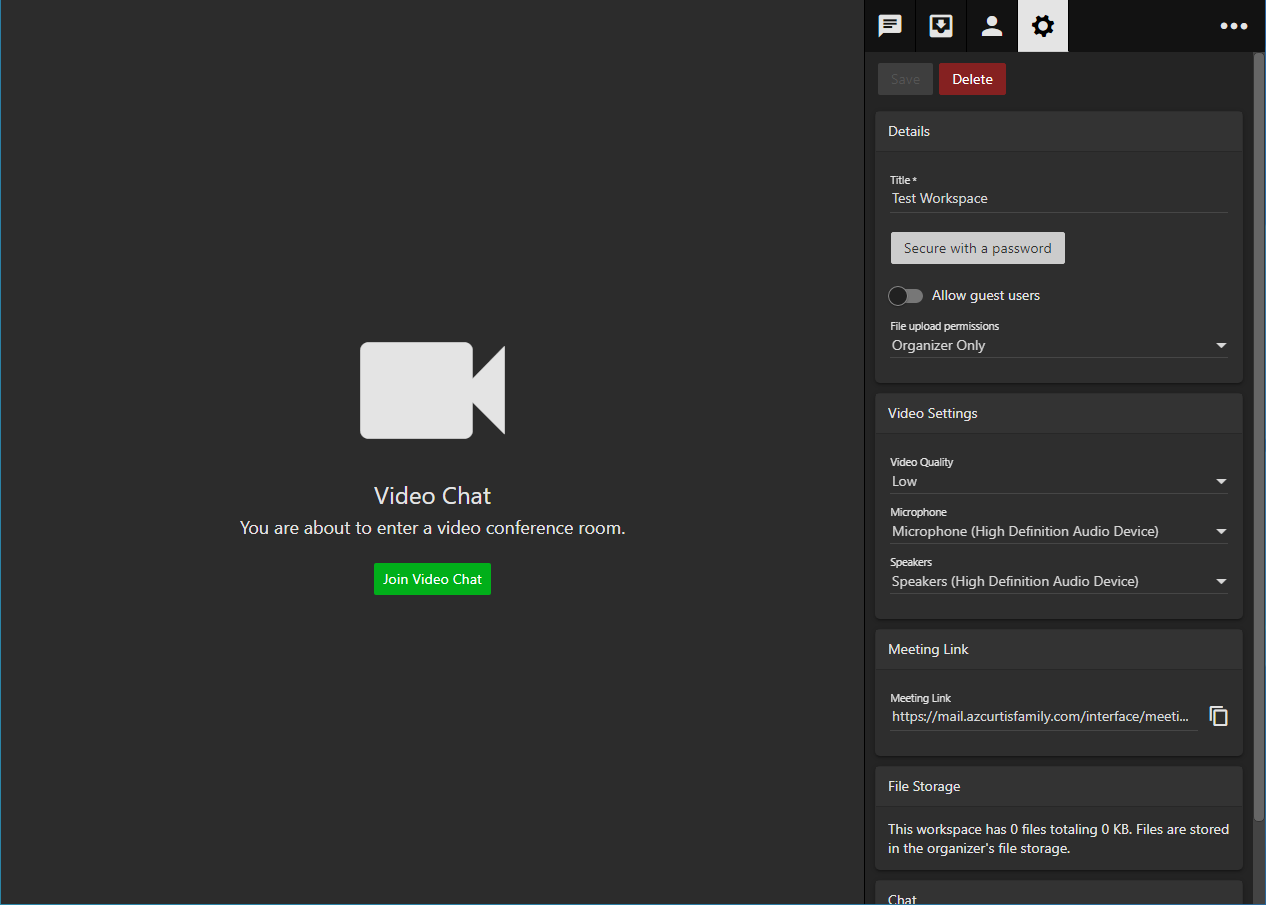Open the Microphone device dropdown
1266x905 pixels.
pyautogui.click(x=1058, y=531)
